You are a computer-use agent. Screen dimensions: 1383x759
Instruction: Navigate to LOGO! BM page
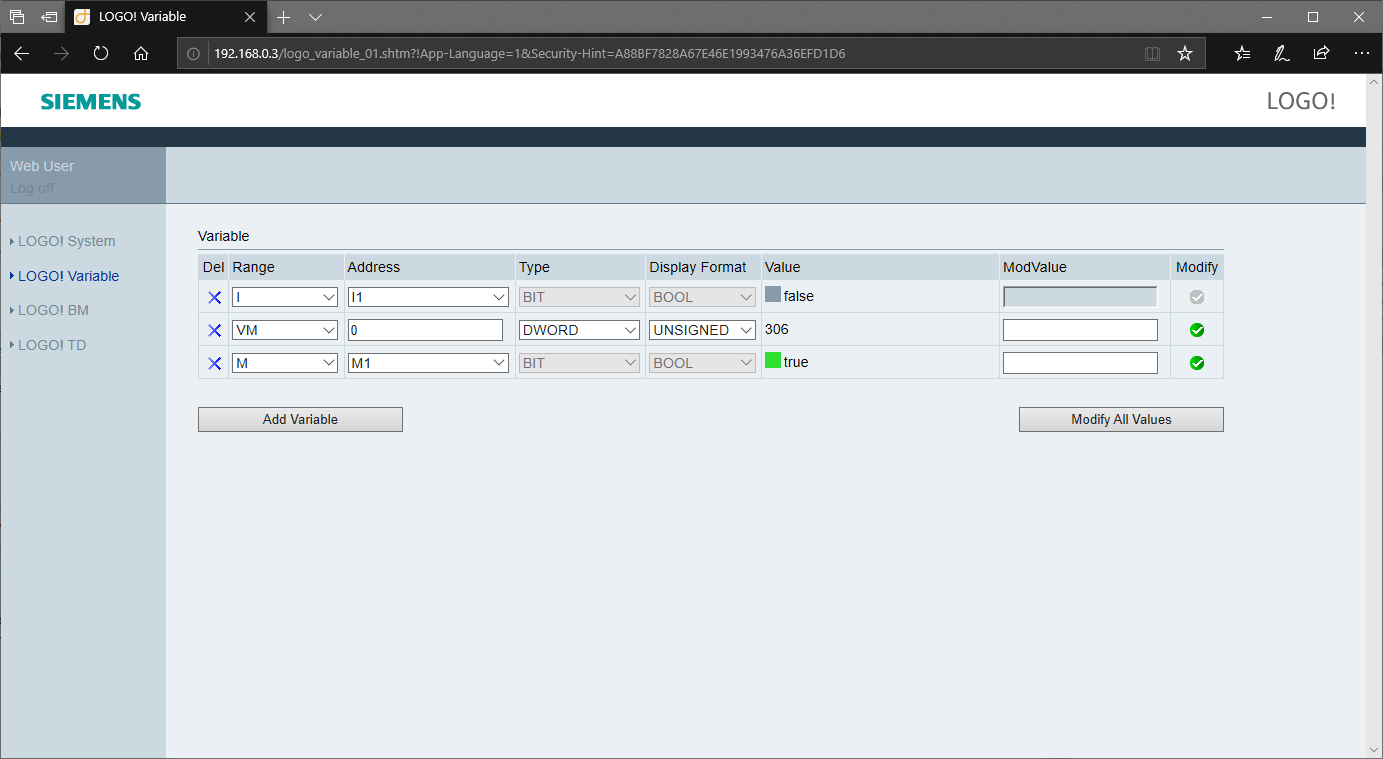tap(53, 310)
